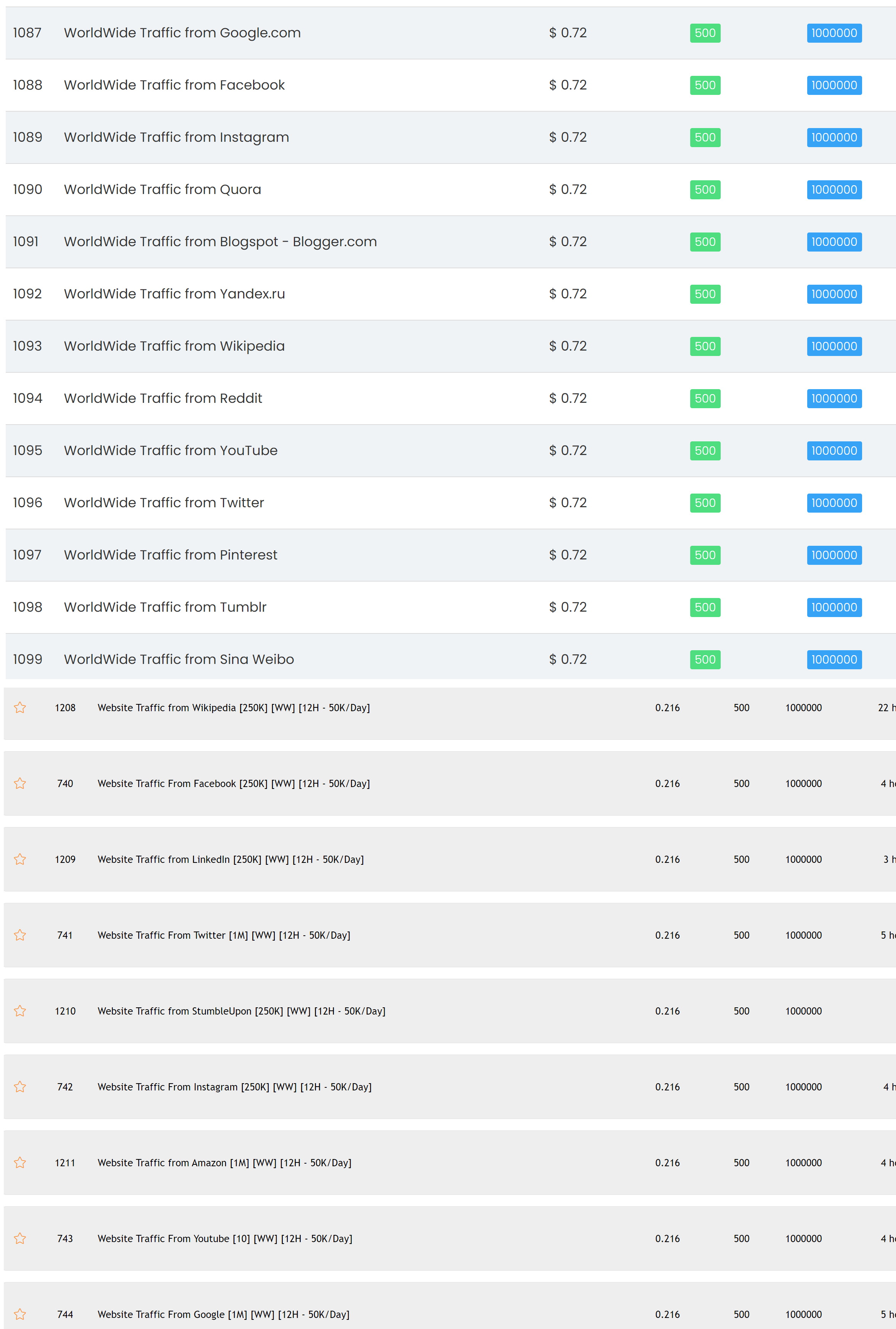Image resolution: width=896 pixels, height=1329 pixels.
Task: Click the 500 minimum in the StumbleUpon row
Action: coord(742,1011)
